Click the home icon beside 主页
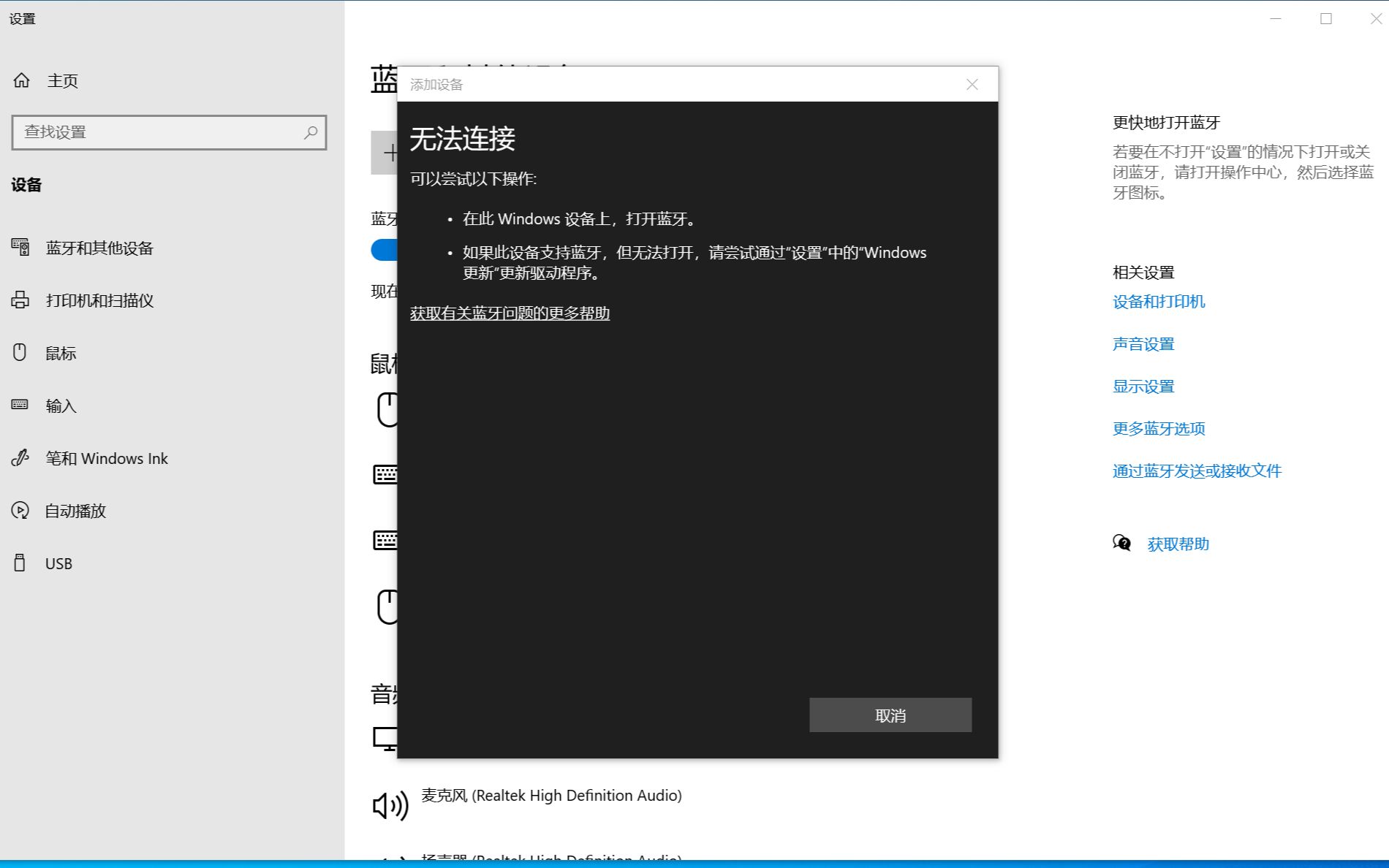1389x868 pixels. (x=22, y=80)
